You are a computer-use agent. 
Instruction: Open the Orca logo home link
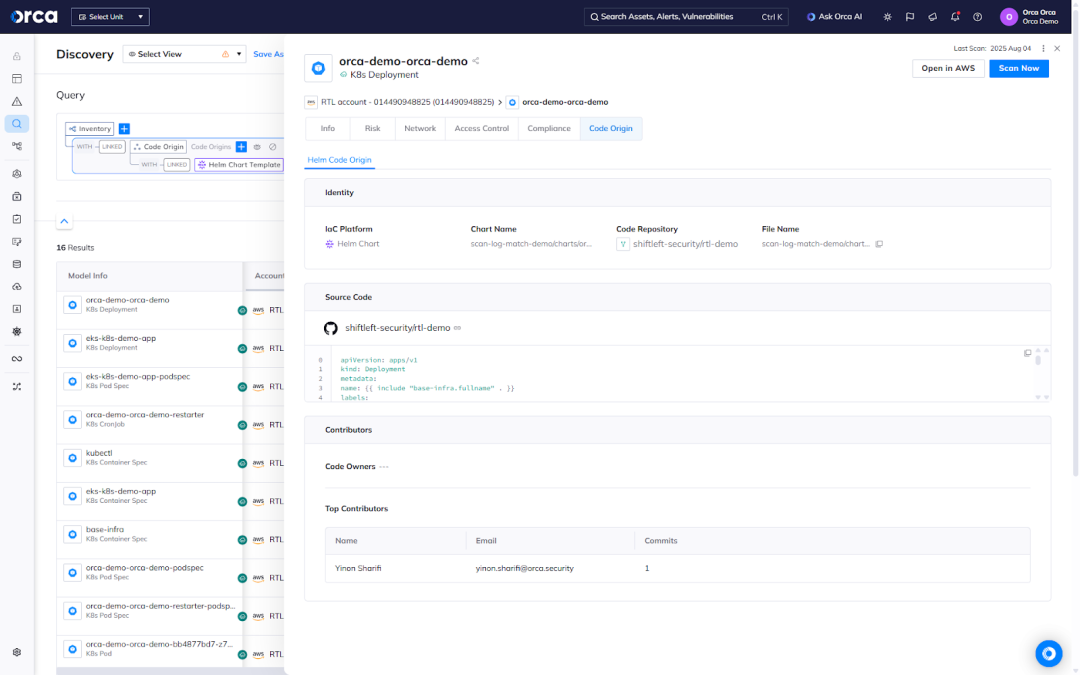click(34, 17)
